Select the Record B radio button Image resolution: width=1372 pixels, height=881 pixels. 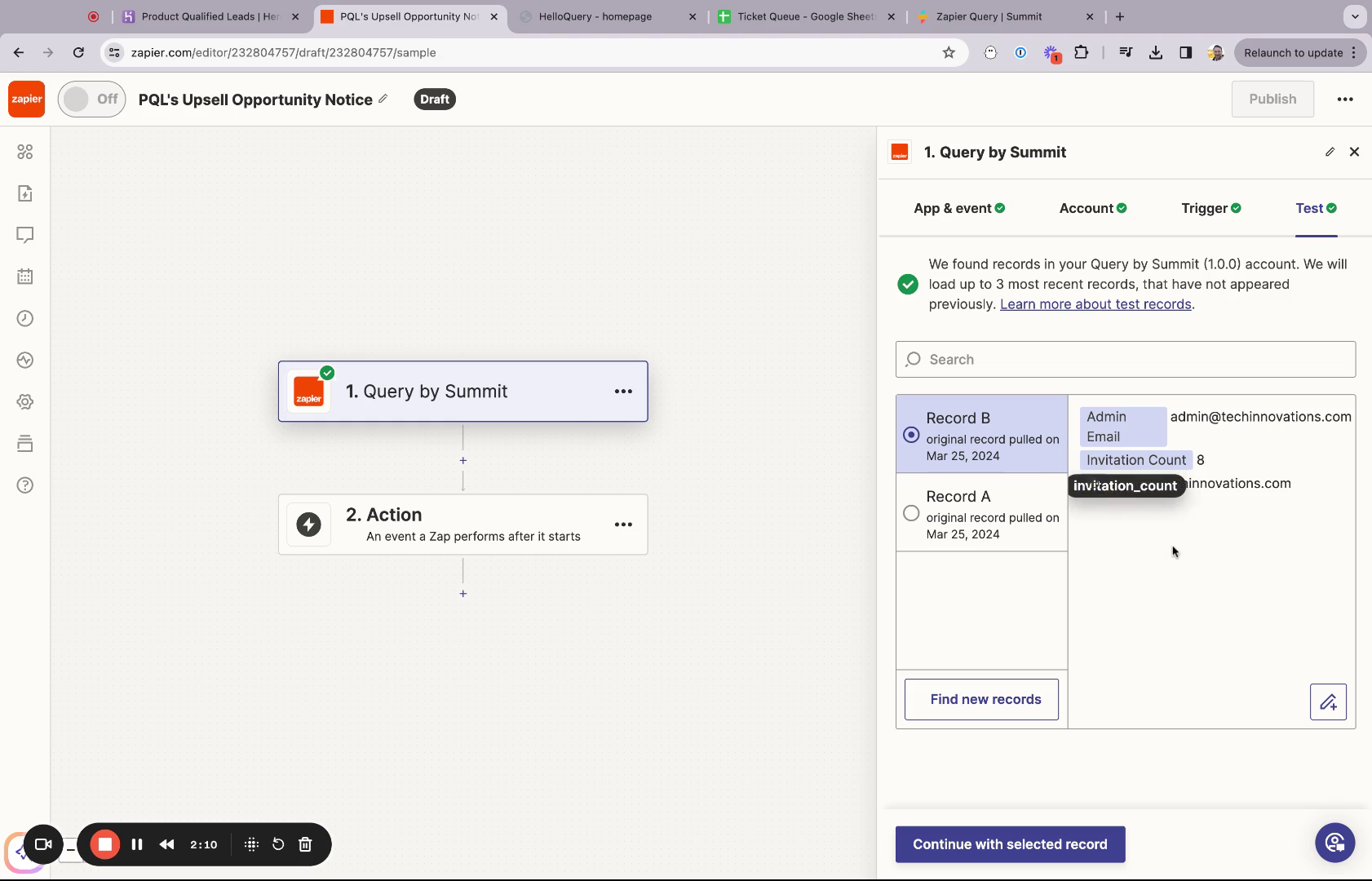coord(911,435)
